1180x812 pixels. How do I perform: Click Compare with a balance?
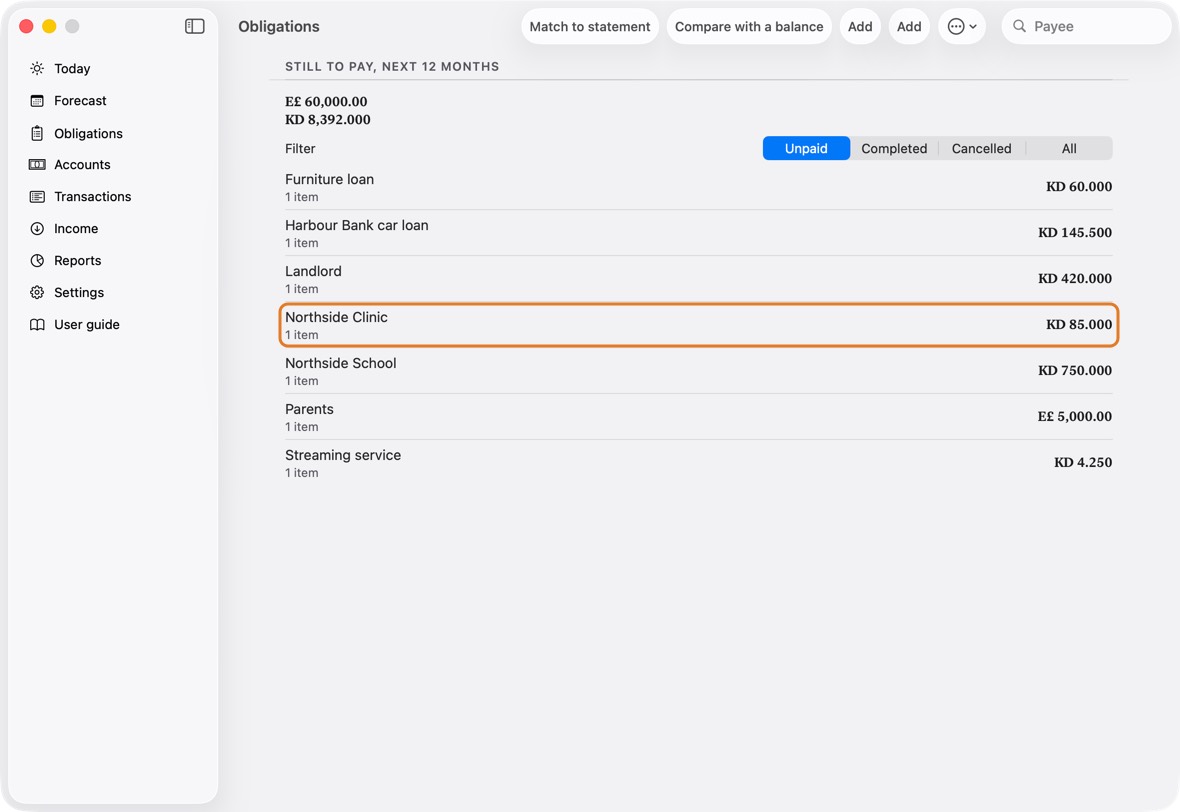(x=749, y=26)
